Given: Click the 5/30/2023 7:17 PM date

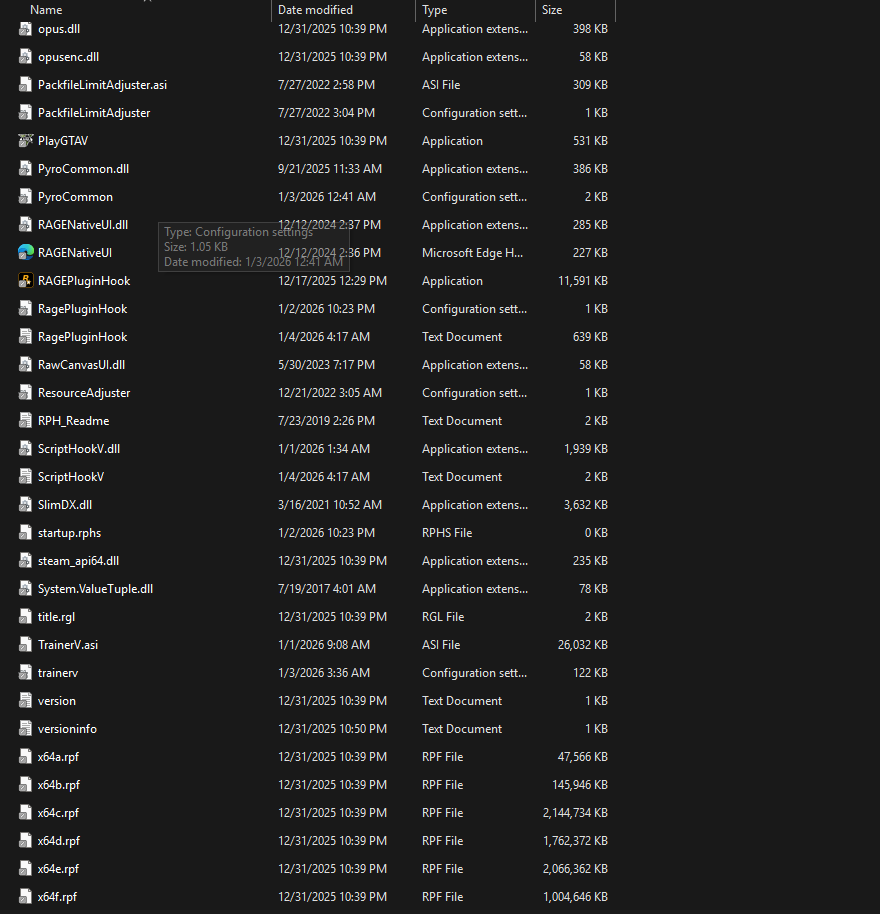Looking at the screenshot, I should click(326, 364).
